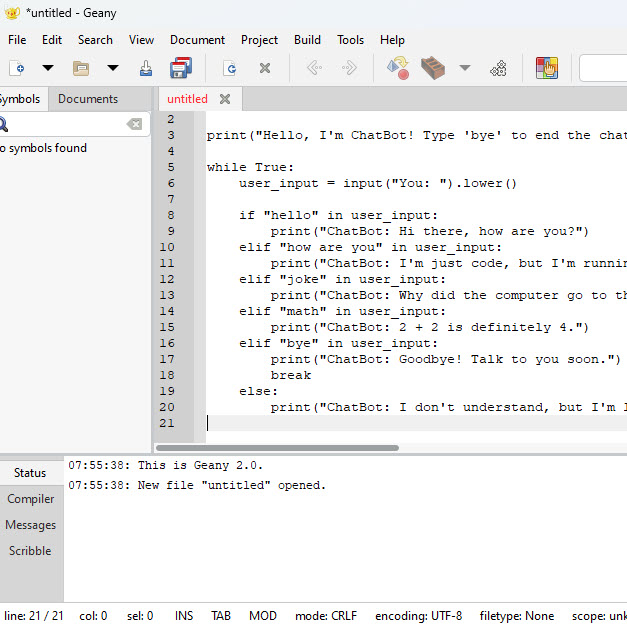Click the Open file folder icon
This screenshot has height=627, width=627.
81,68
